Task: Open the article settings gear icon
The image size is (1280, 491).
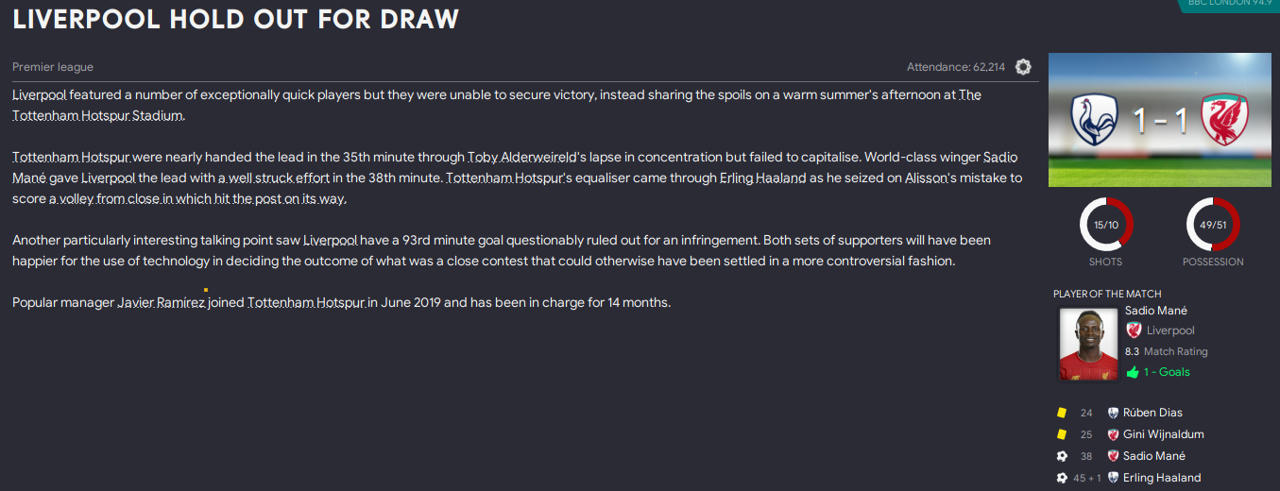Action: (x=1023, y=67)
